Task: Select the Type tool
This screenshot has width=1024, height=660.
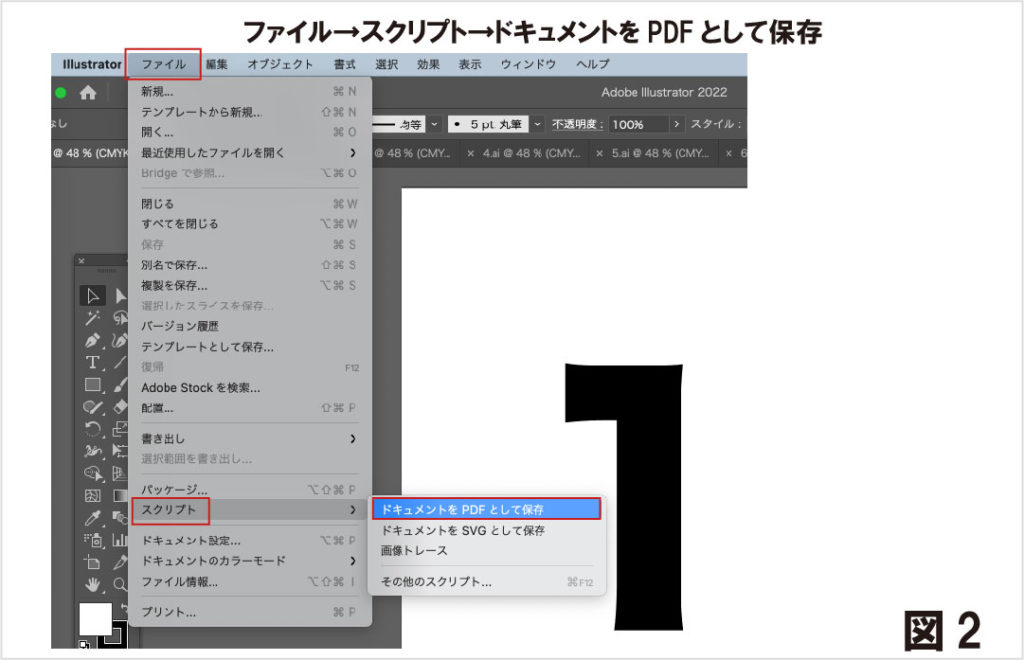Action: pos(93,362)
